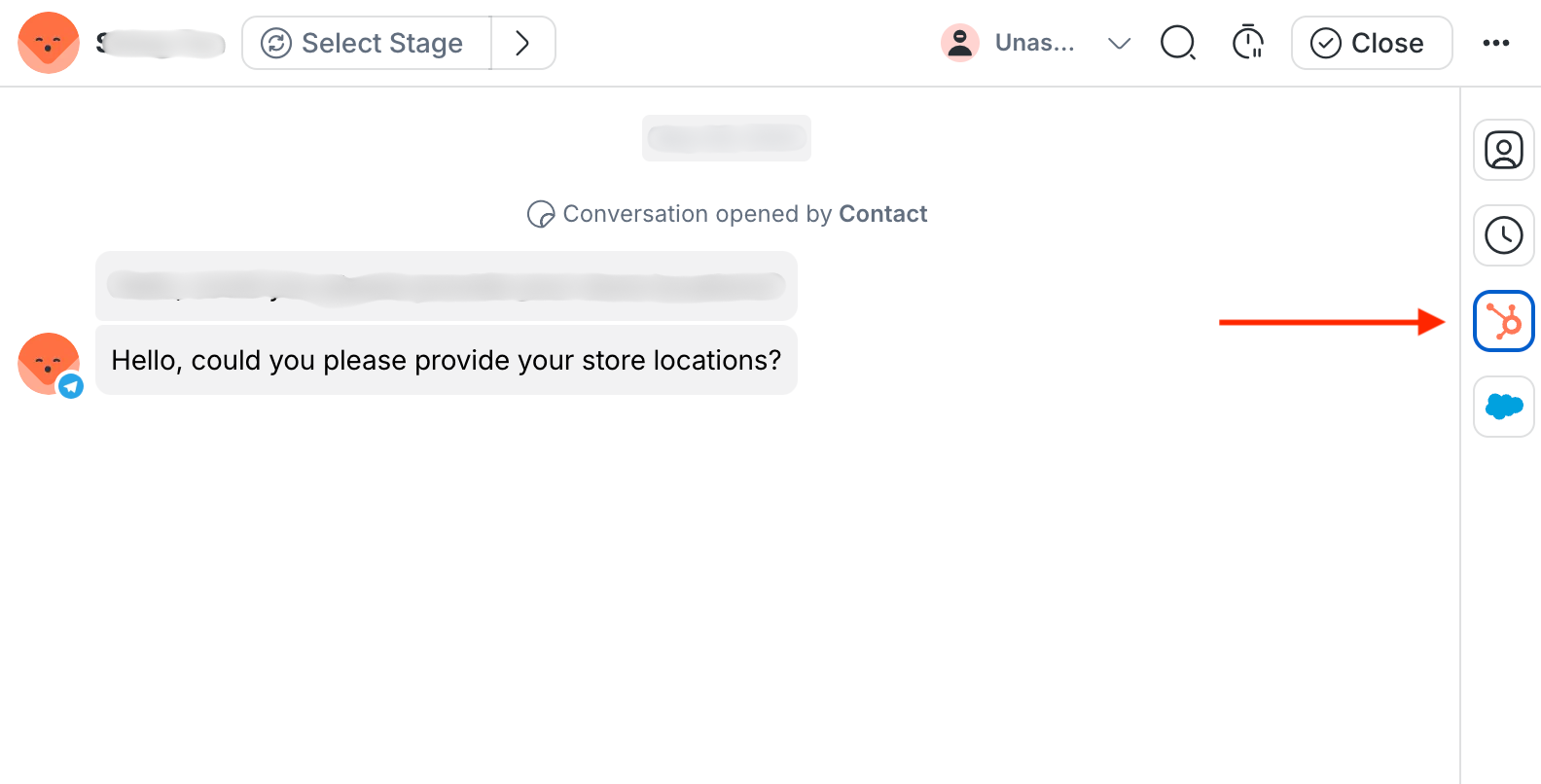Click the search magnifier icon

click(1178, 43)
